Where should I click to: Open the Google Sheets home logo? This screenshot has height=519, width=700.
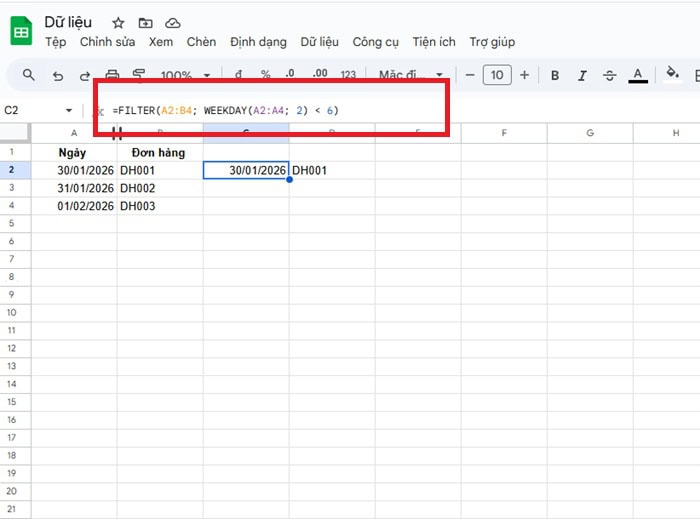(21, 32)
